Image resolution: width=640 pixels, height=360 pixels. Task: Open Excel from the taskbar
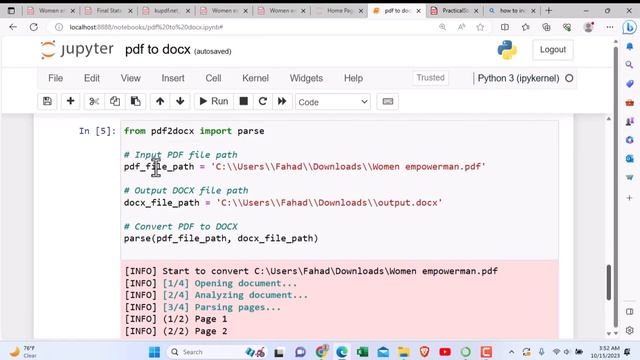[362, 352]
